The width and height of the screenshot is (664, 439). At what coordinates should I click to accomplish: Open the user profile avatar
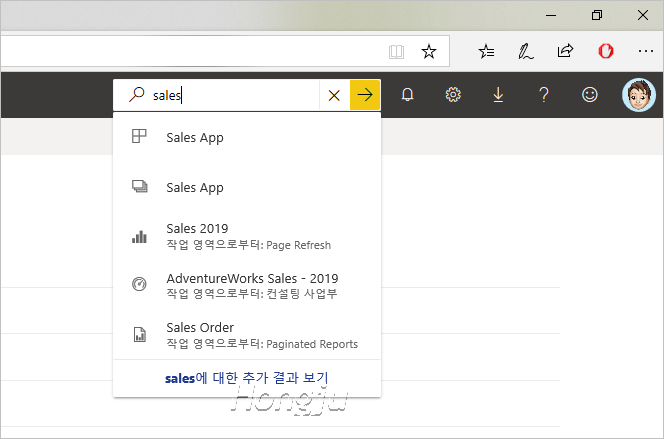(x=639, y=95)
